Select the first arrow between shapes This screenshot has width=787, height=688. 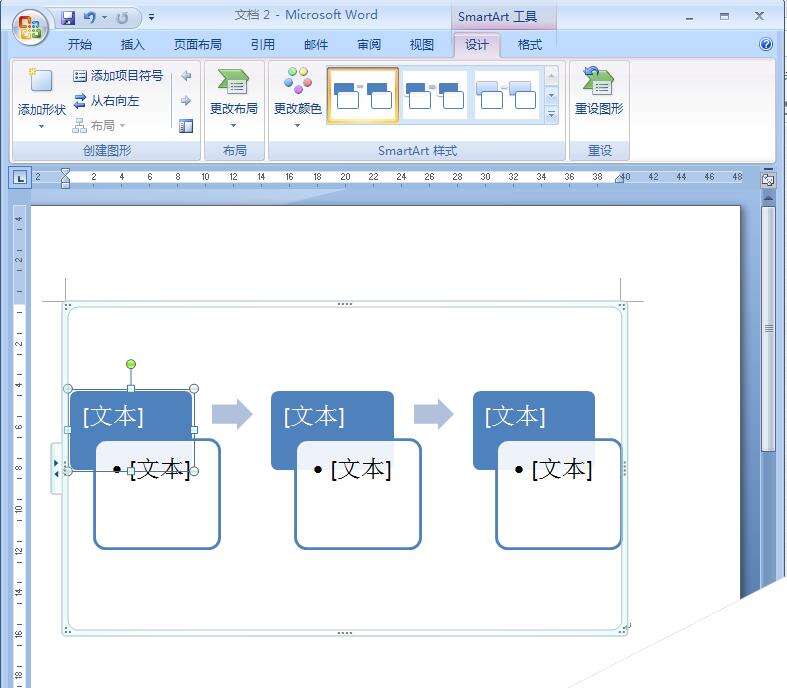232,415
